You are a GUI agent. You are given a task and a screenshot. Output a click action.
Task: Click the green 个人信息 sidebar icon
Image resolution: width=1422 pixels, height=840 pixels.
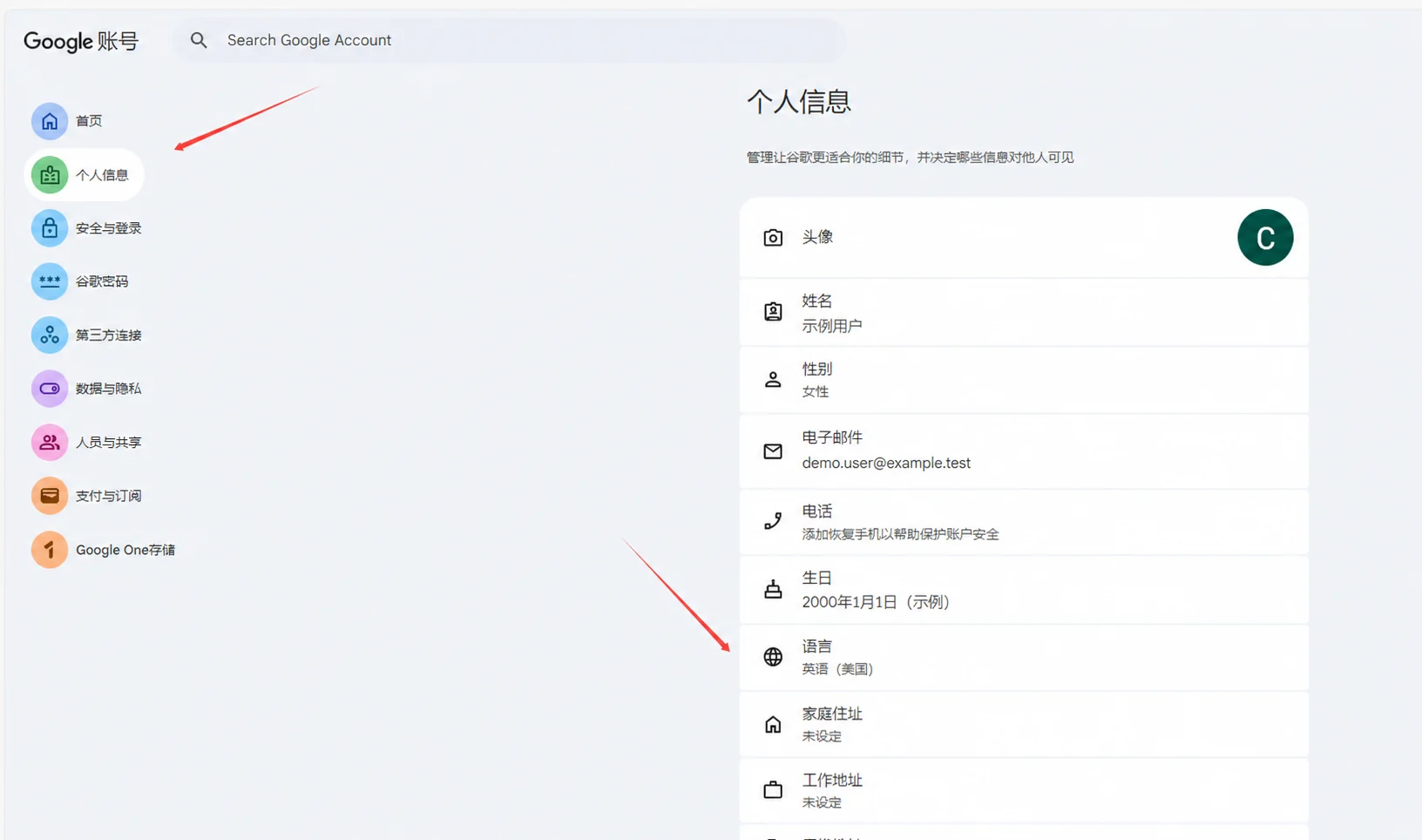[x=50, y=175]
